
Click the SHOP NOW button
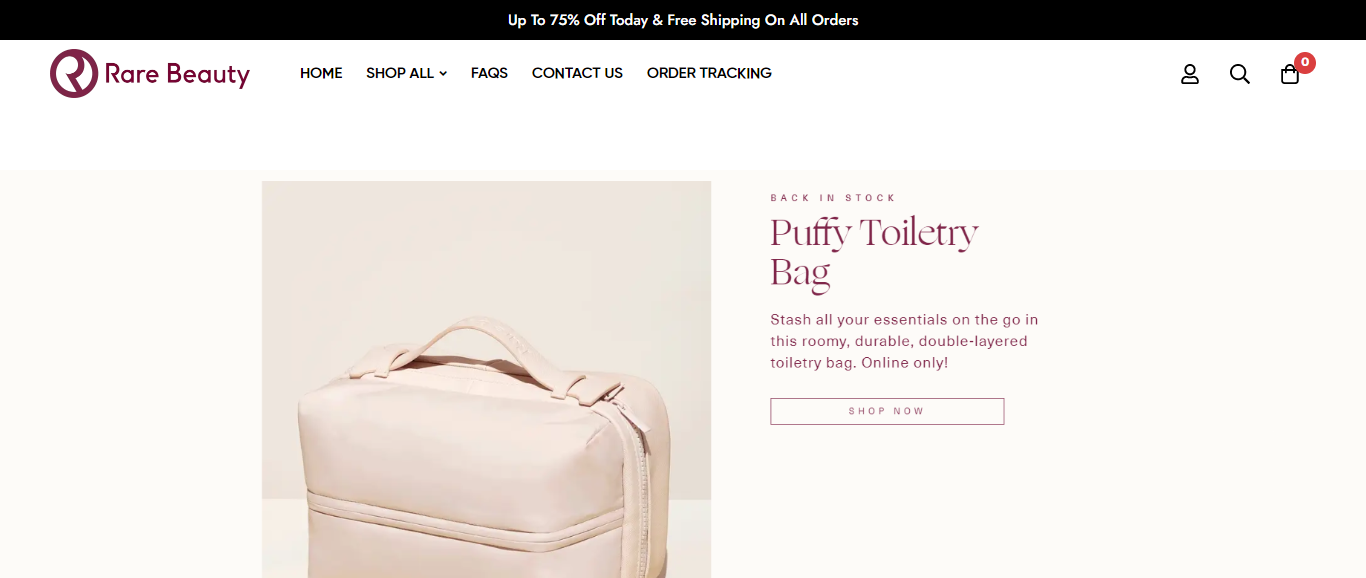pos(887,411)
